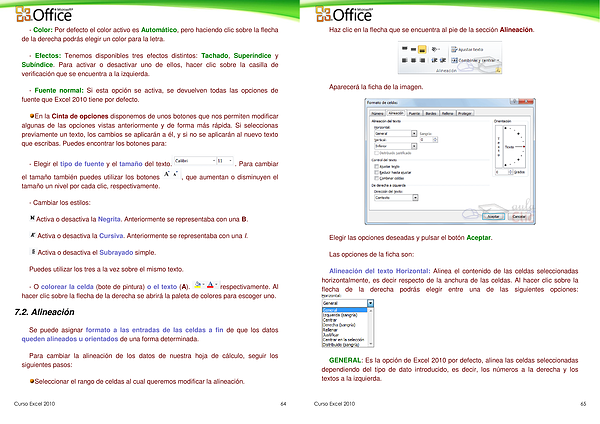Viewport: 600px width, 424px height.
Task: Click the heading '7.2. Alineación'
Action: (44, 312)
